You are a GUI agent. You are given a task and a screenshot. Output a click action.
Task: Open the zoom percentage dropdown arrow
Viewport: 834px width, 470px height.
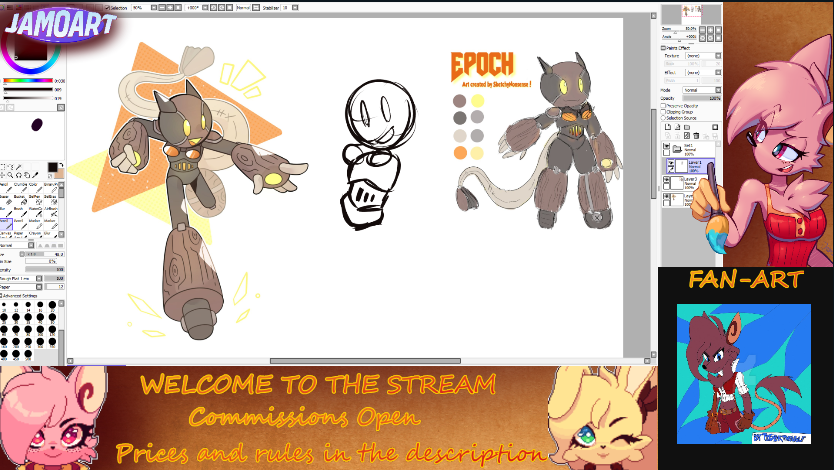[154, 8]
